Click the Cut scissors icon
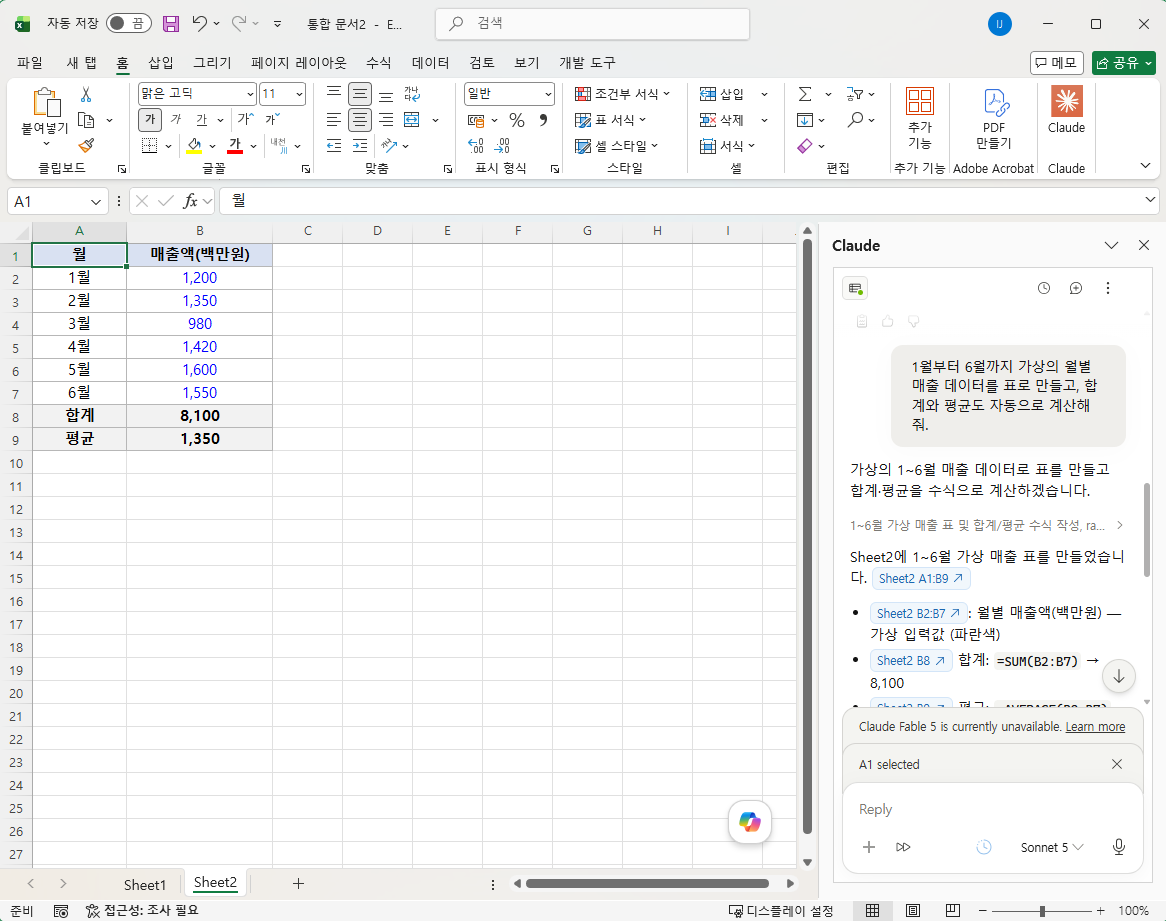This screenshot has width=1166, height=921. click(x=86, y=94)
